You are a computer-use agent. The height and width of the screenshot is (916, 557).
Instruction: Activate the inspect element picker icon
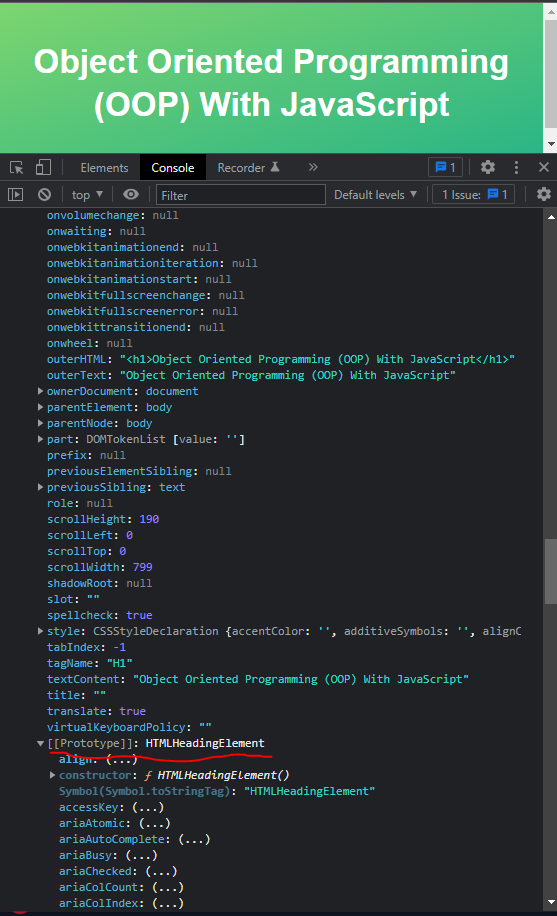[16, 168]
